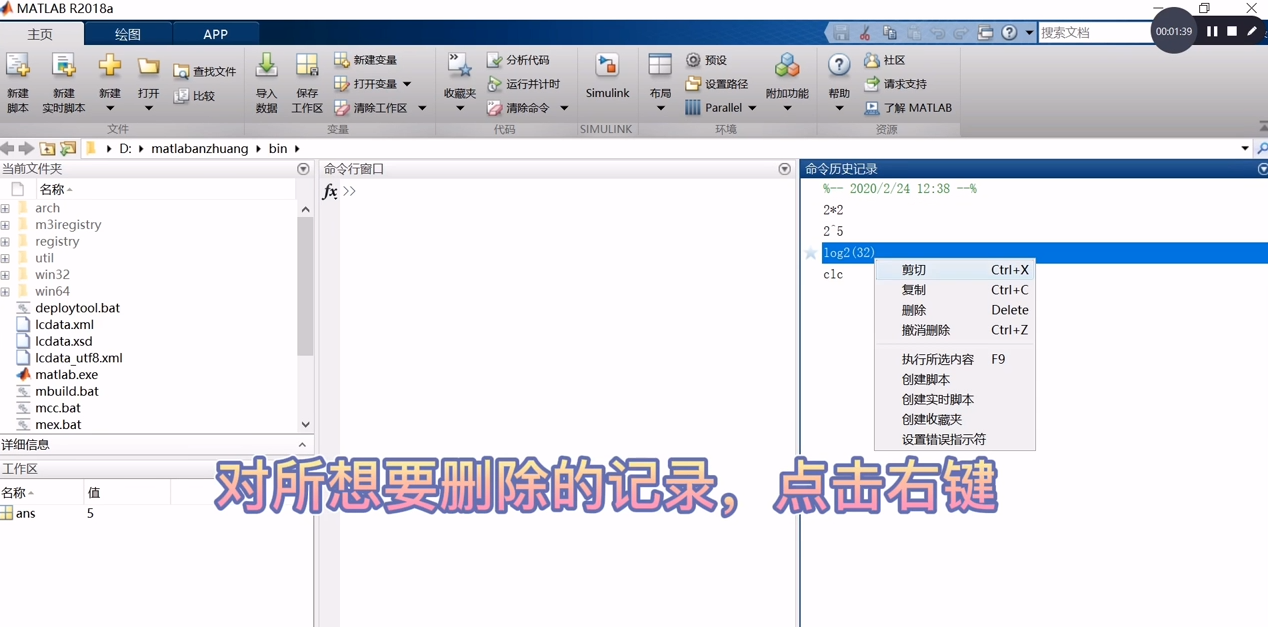Image resolution: width=1268 pixels, height=627 pixels.
Task: Choose 剪切 (Cut) from context menu
Action: [955, 270]
